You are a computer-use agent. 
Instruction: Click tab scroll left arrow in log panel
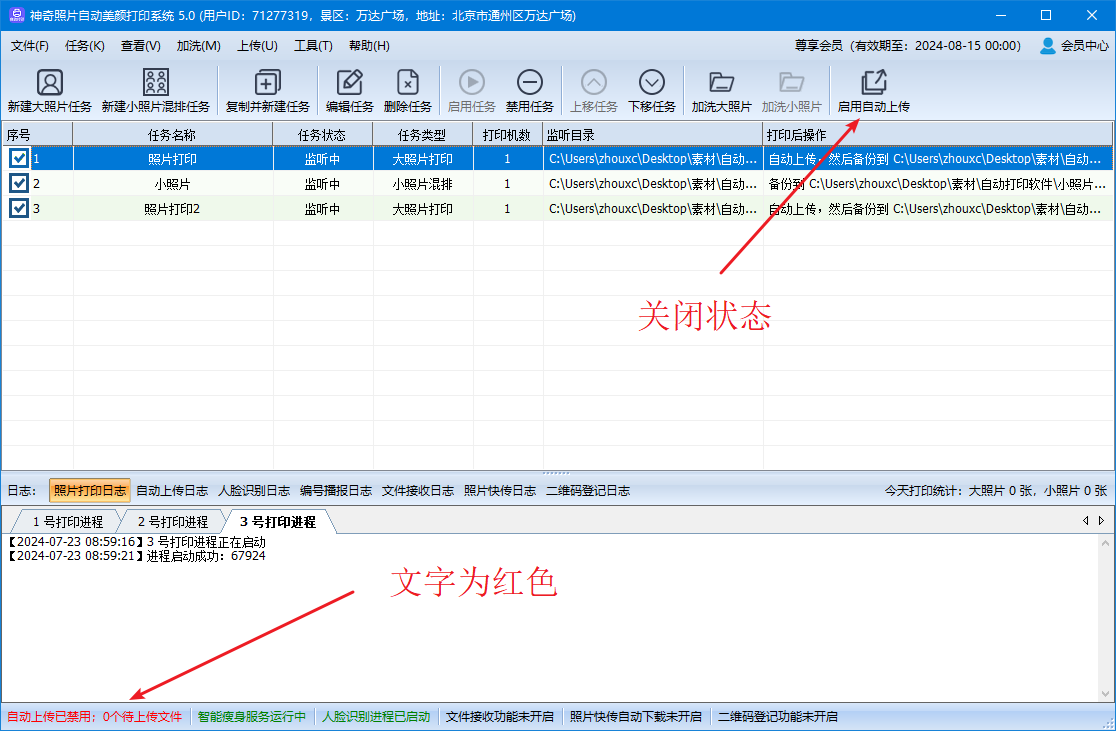point(1086,521)
